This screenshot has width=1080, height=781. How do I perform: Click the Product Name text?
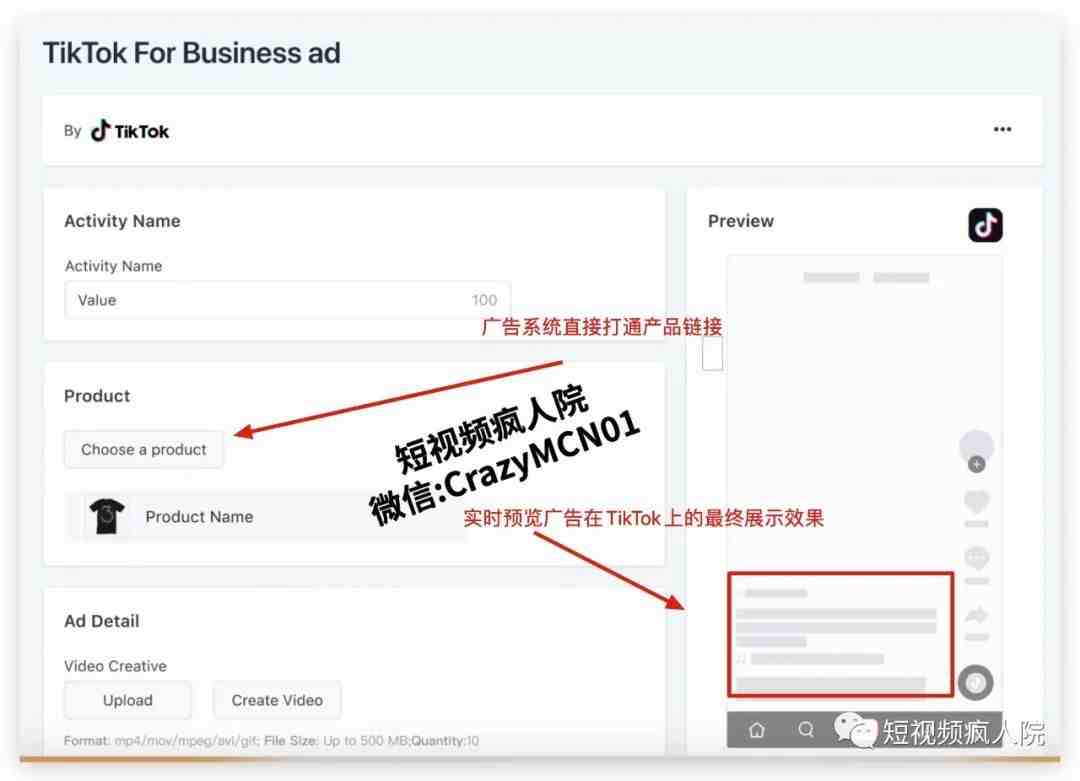click(199, 517)
